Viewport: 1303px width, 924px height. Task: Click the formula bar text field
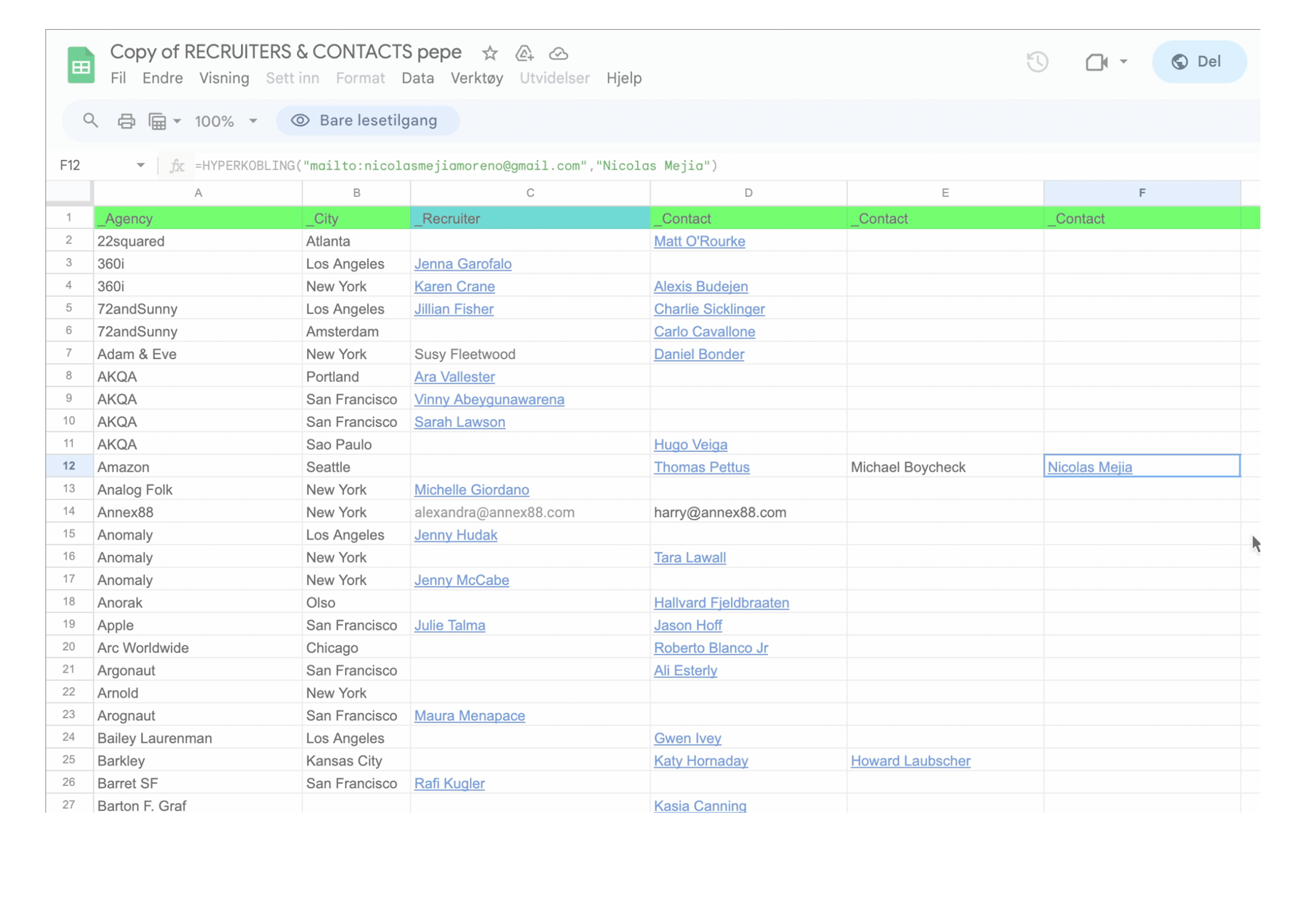tap(455, 166)
